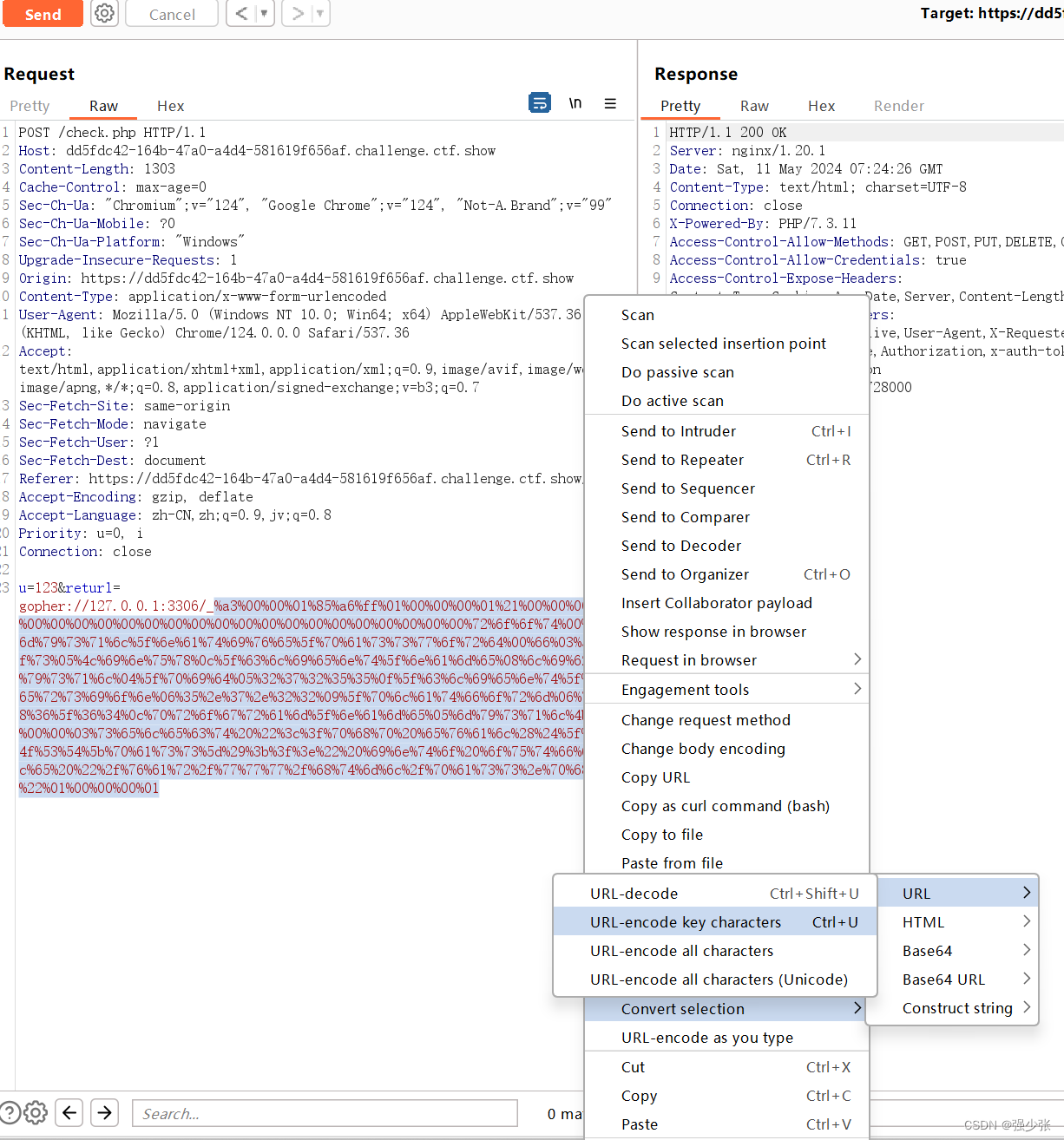Choose Do active scan
This screenshot has height=1140, width=1064.
pyautogui.click(x=726, y=401)
